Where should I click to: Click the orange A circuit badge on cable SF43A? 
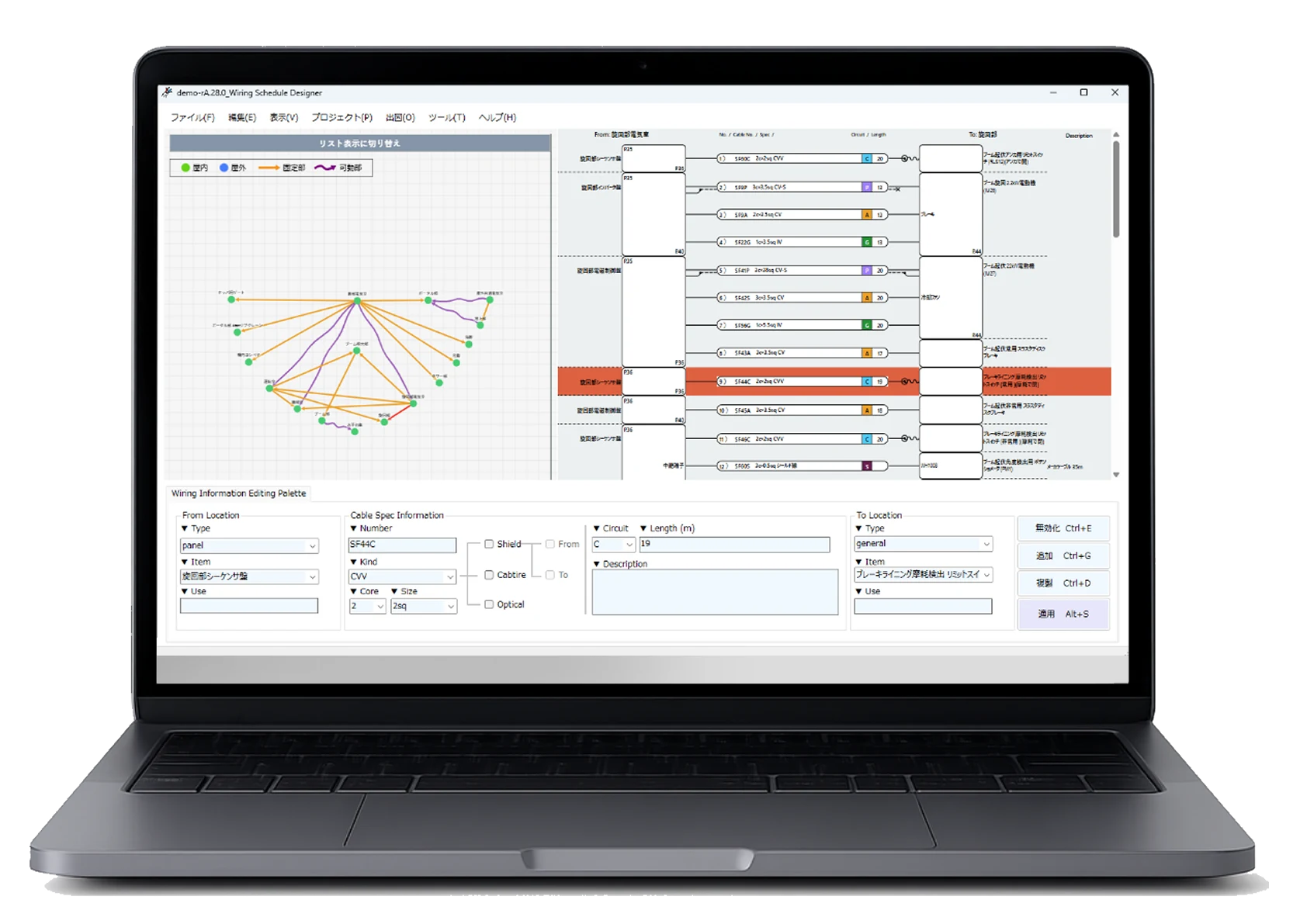(x=867, y=353)
